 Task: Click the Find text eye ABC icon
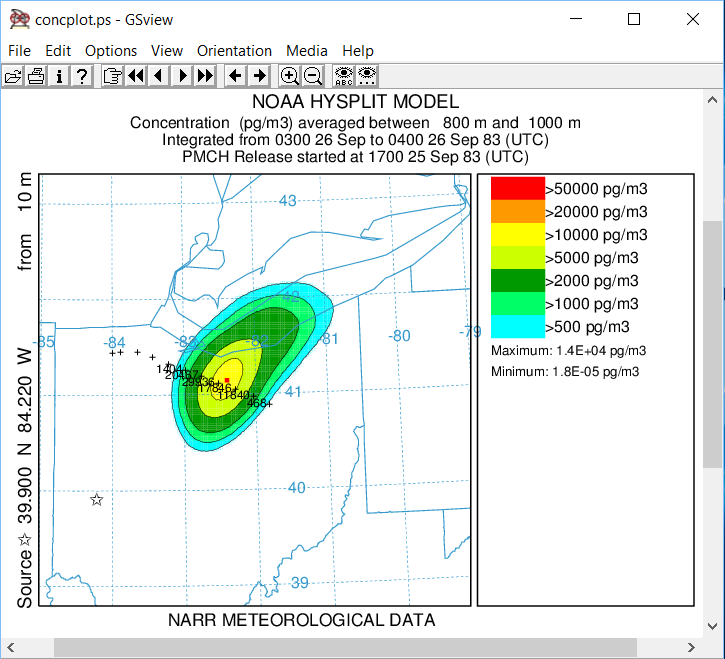pyautogui.click(x=343, y=75)
